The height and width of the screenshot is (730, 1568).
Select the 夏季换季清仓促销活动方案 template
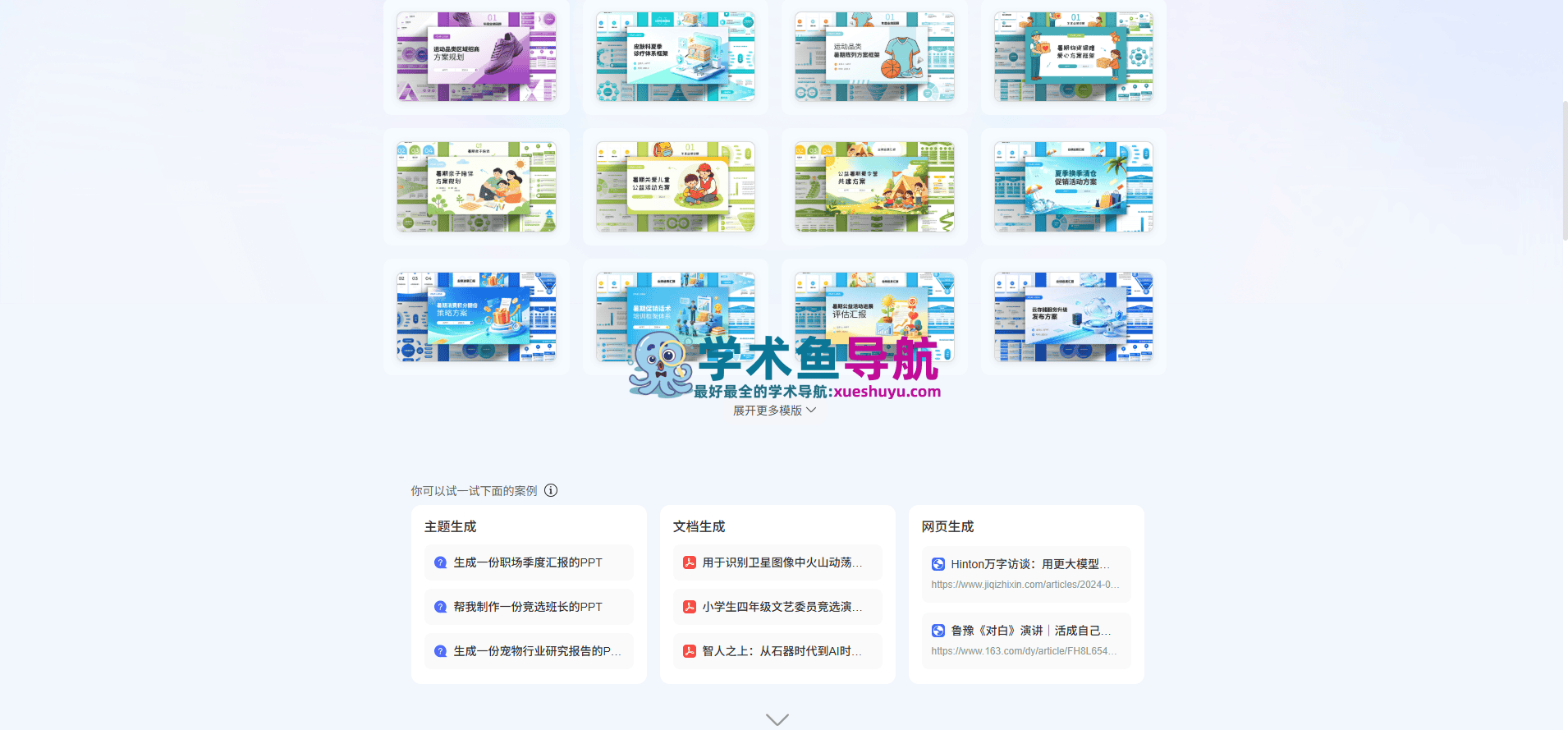(x=1074, y=186)
